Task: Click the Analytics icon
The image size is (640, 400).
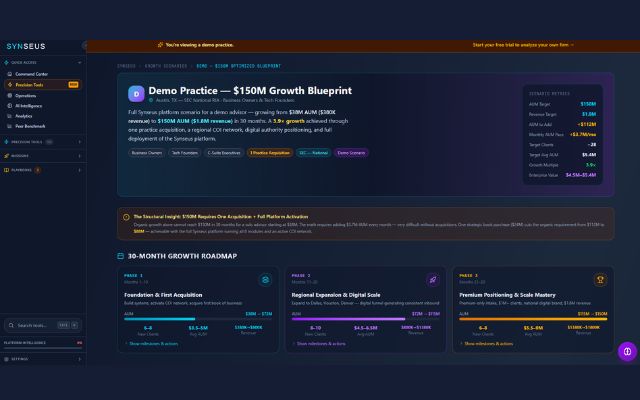Action: coord(10,116)
